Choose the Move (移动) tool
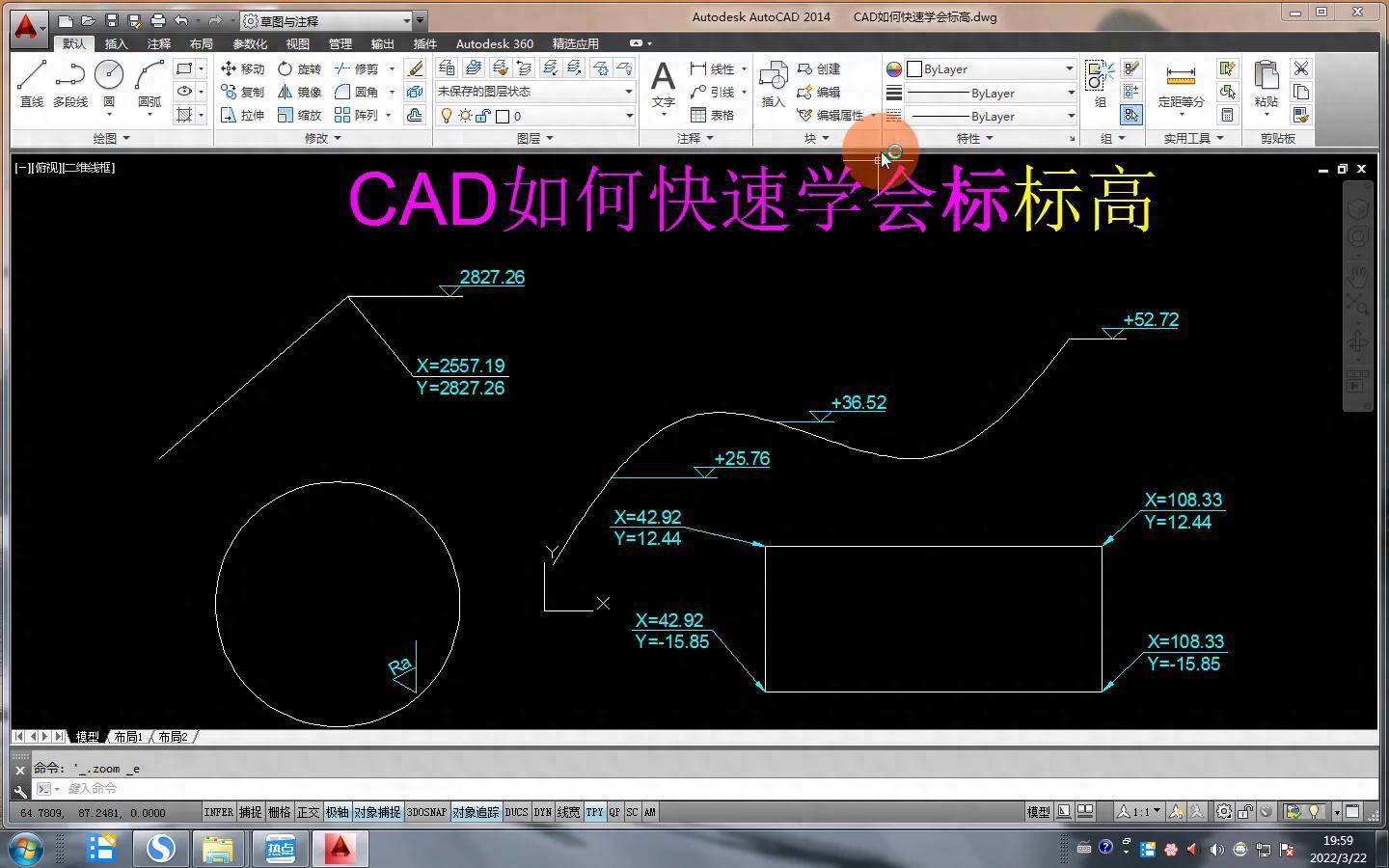 [242, 68]
